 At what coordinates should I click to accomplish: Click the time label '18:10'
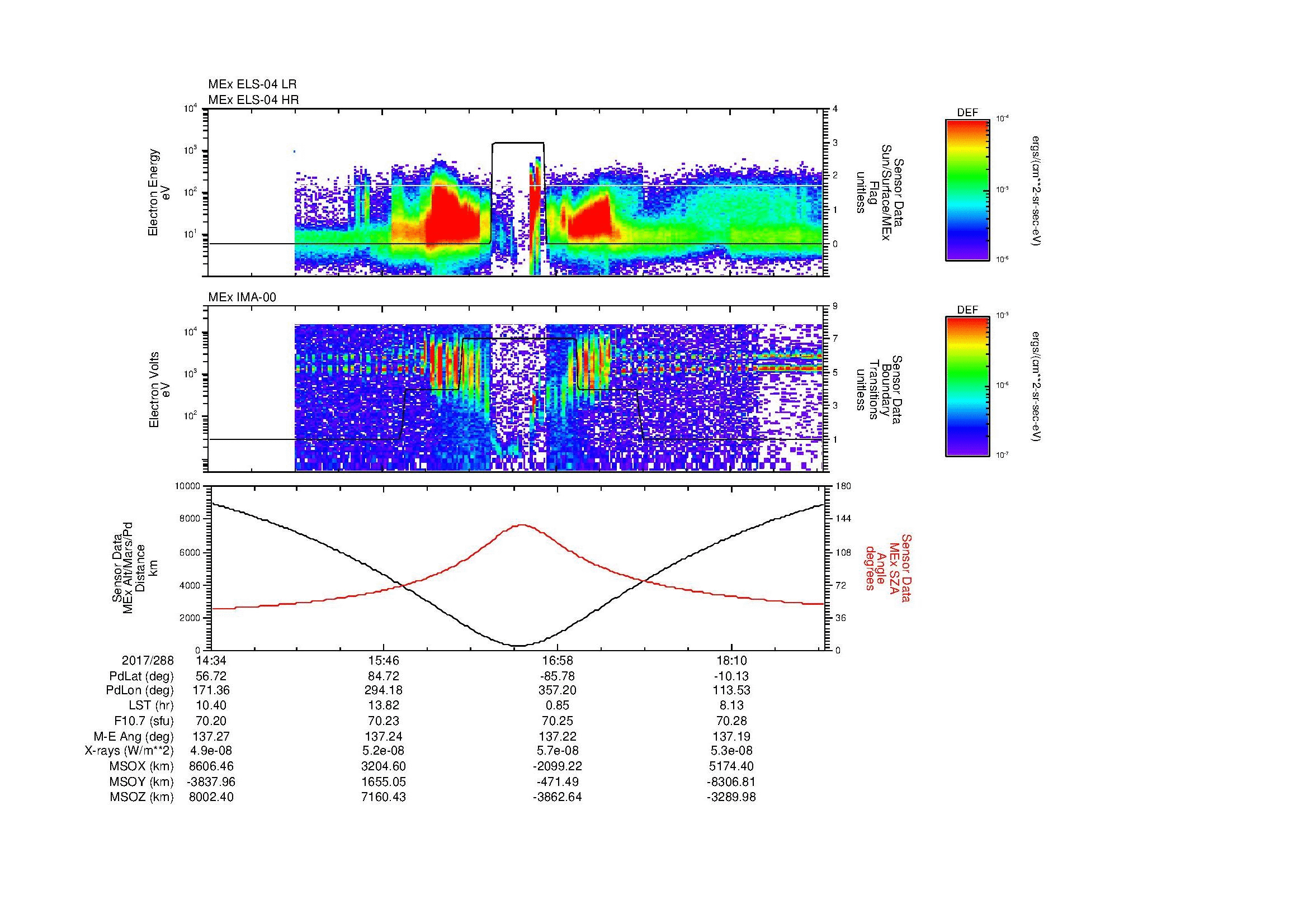tap(731, 660)
